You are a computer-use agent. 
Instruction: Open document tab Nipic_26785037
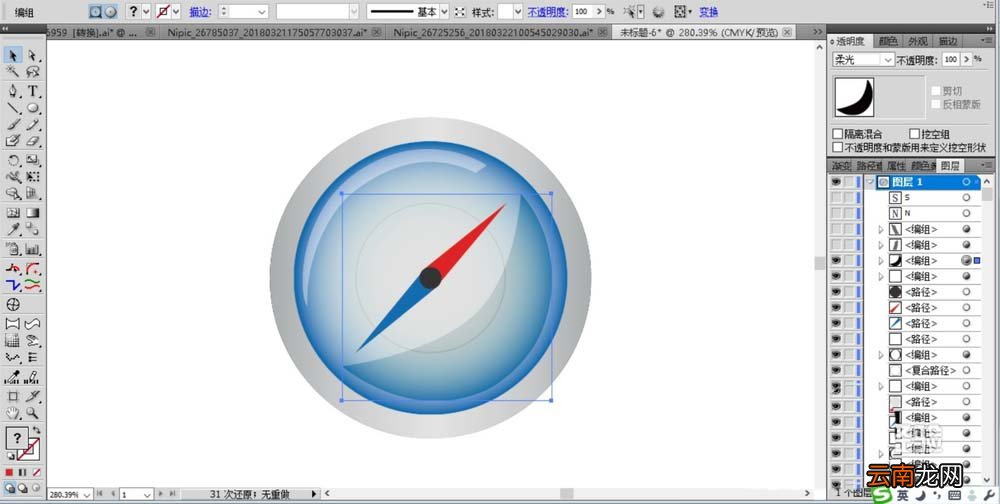[x=269, y=32]
